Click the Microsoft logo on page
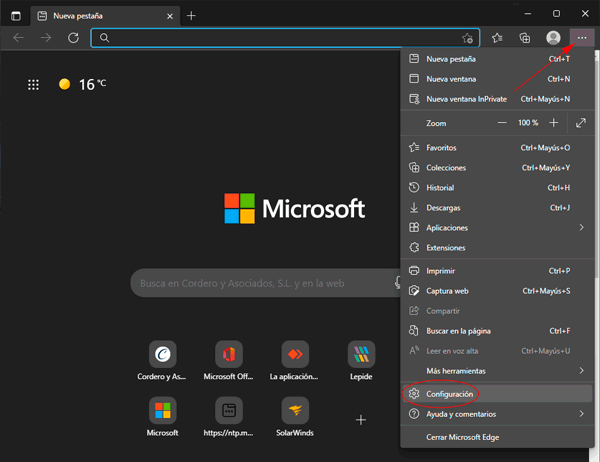This screenshot has height=462, width=600. click(x=295, y=208)
